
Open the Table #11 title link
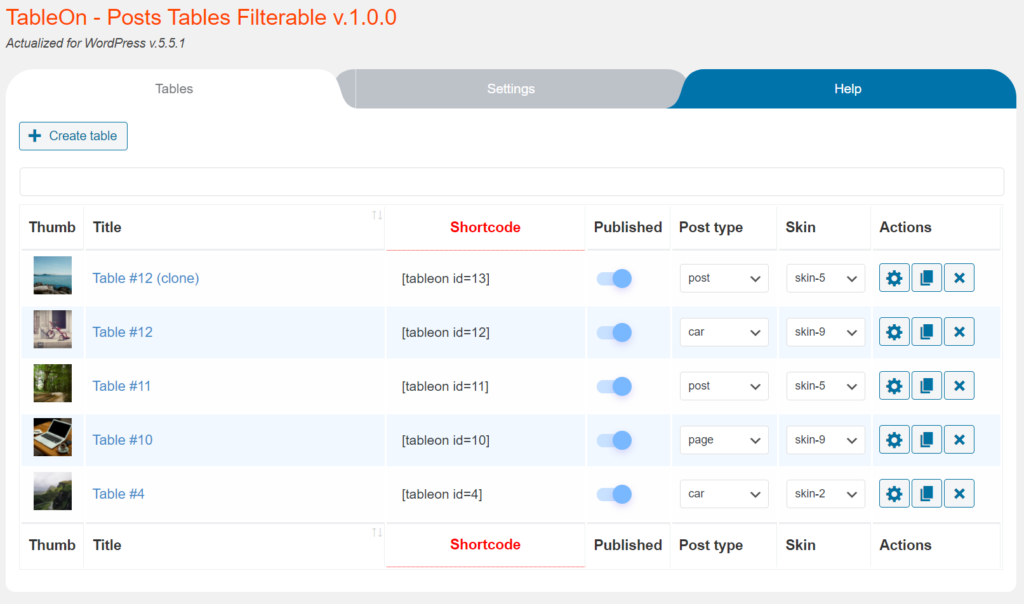[x=121, y=386]
